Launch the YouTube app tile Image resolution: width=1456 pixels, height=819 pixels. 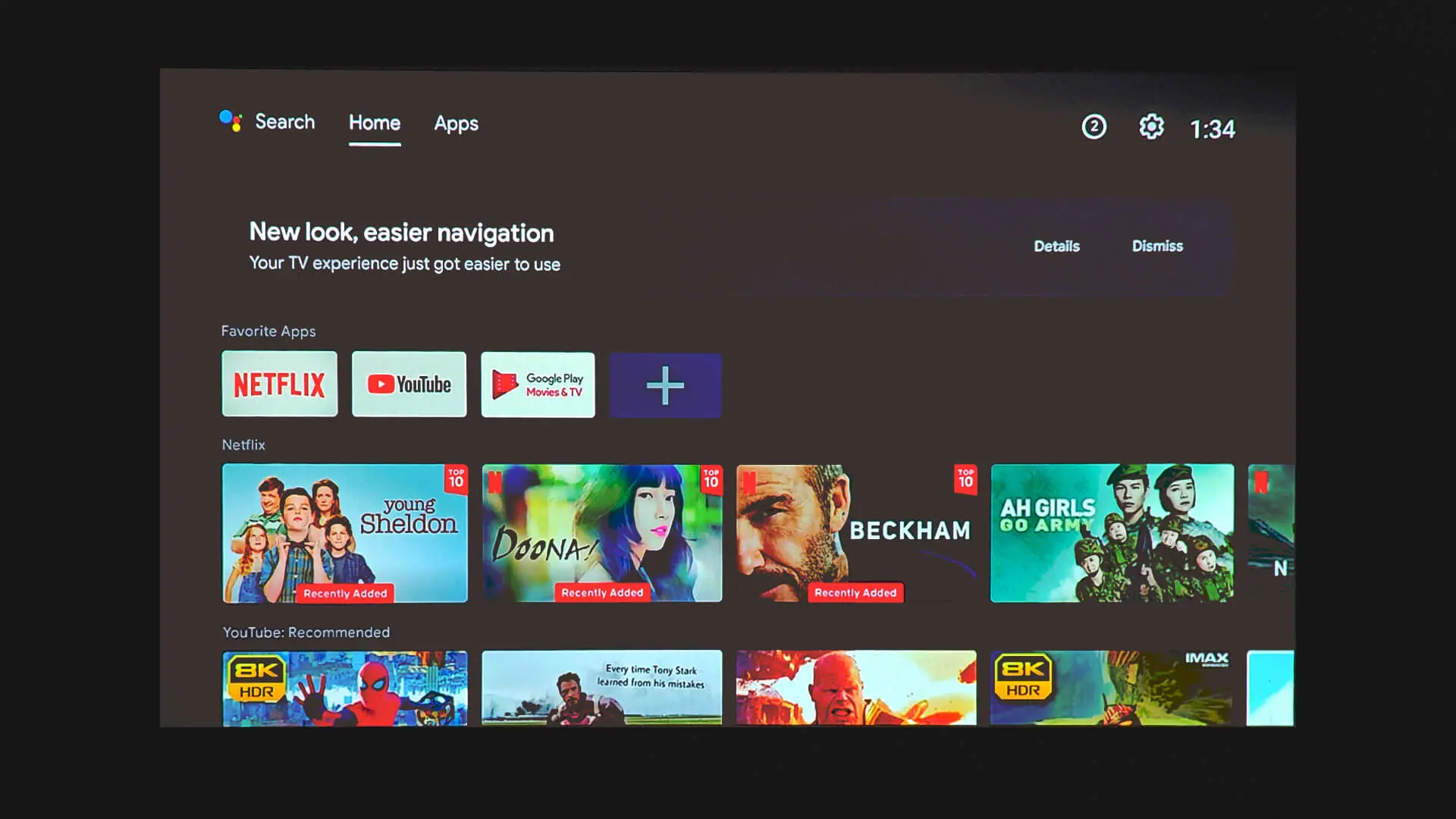(409, 384)
